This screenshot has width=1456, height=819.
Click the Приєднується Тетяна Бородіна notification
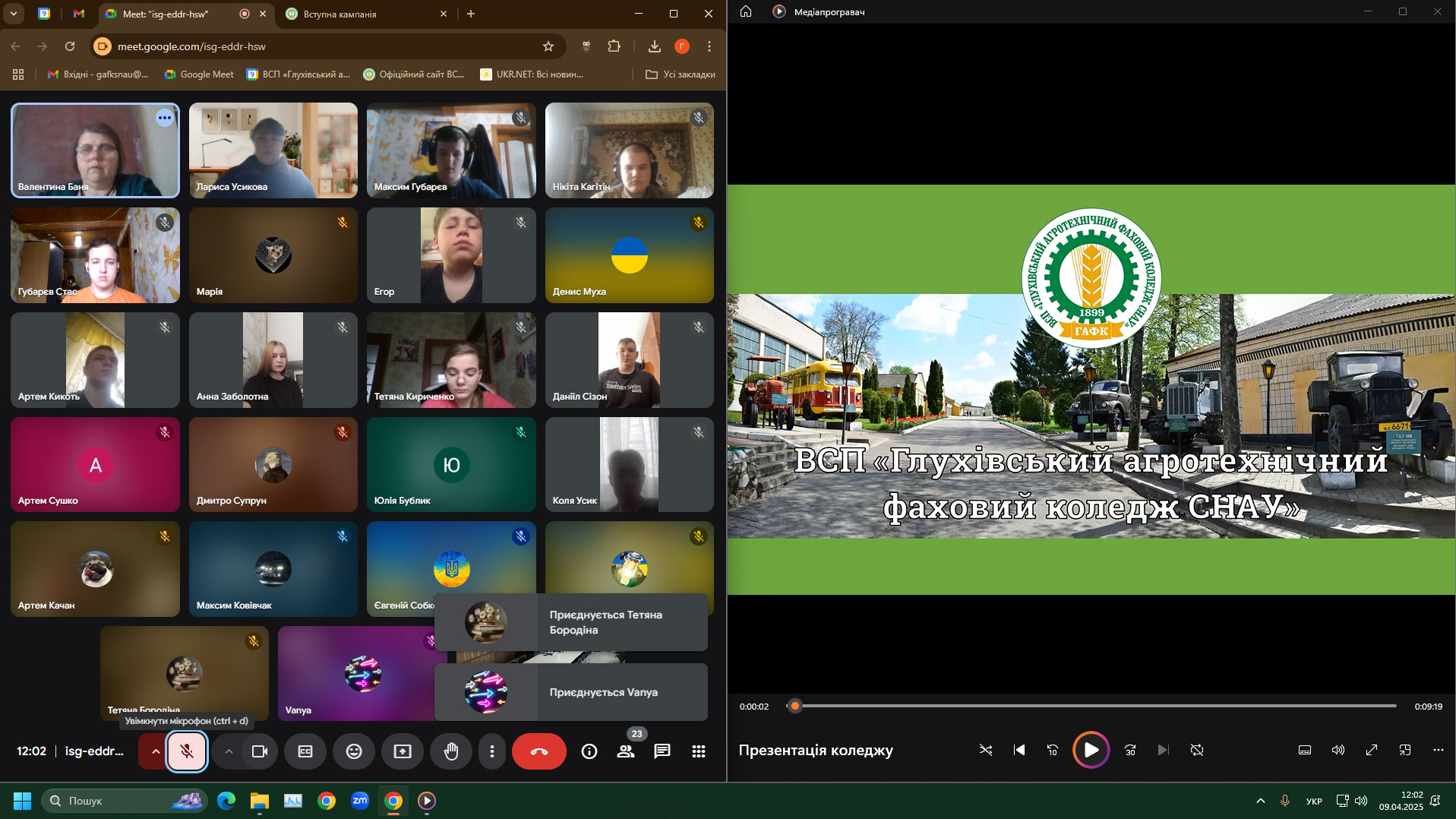(x=571, y=622)
